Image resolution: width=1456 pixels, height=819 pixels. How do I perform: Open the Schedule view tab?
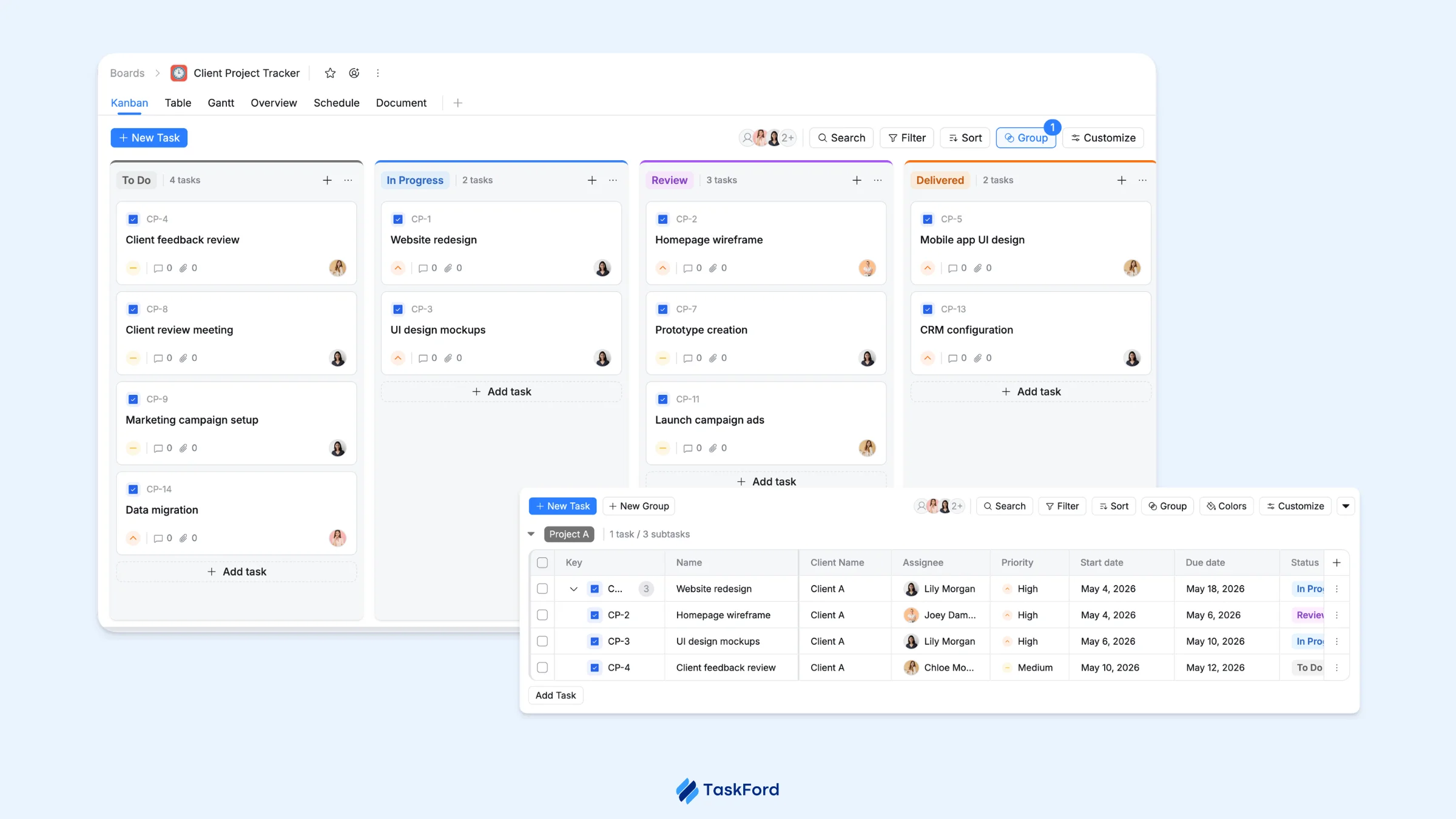[x=337, y=103]
